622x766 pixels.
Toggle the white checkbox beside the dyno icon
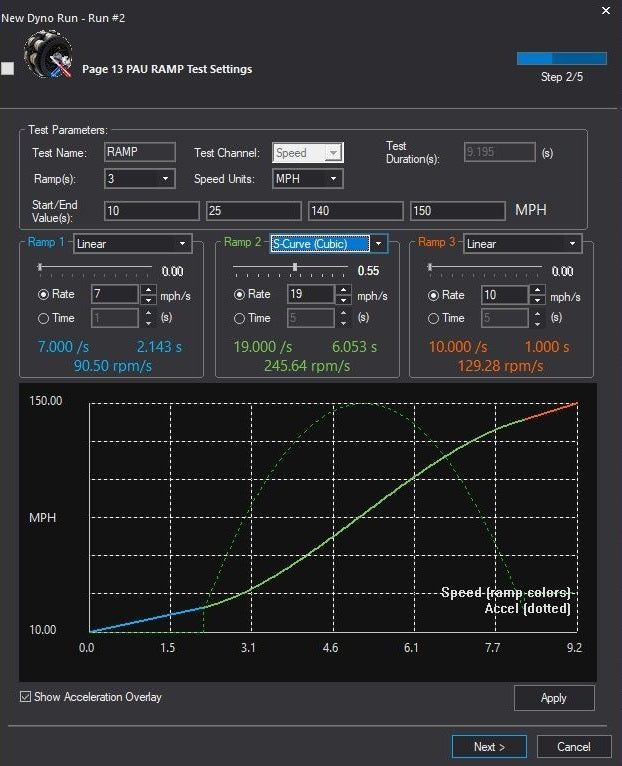8,68
